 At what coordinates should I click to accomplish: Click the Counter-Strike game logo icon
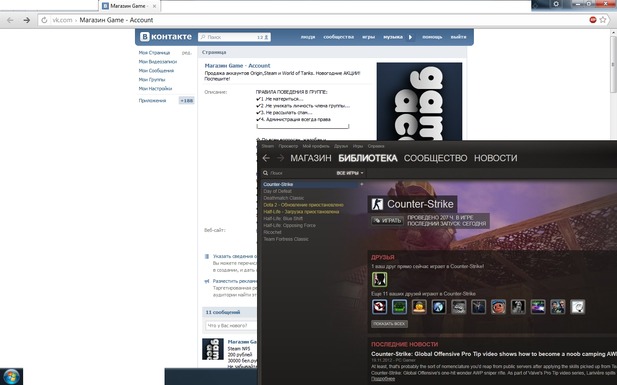tap(377, 204)
